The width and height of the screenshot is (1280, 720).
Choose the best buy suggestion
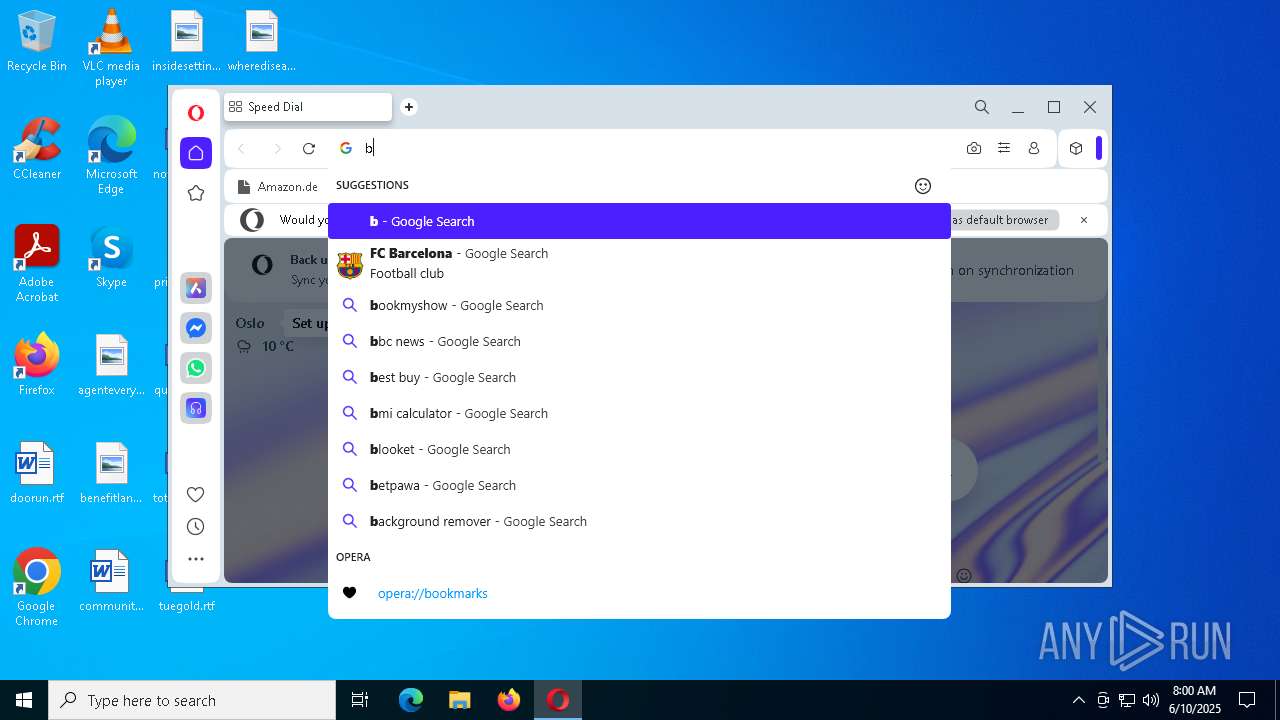(639, 377)
